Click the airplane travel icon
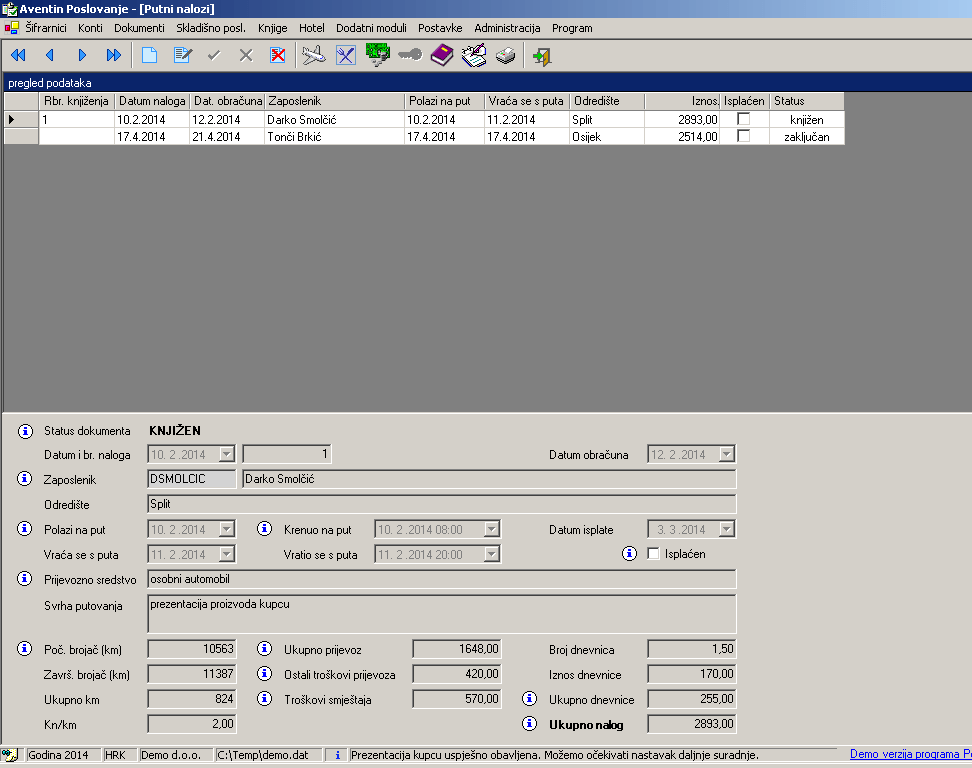Screen dimensions: 972x768 click(314, 56)
